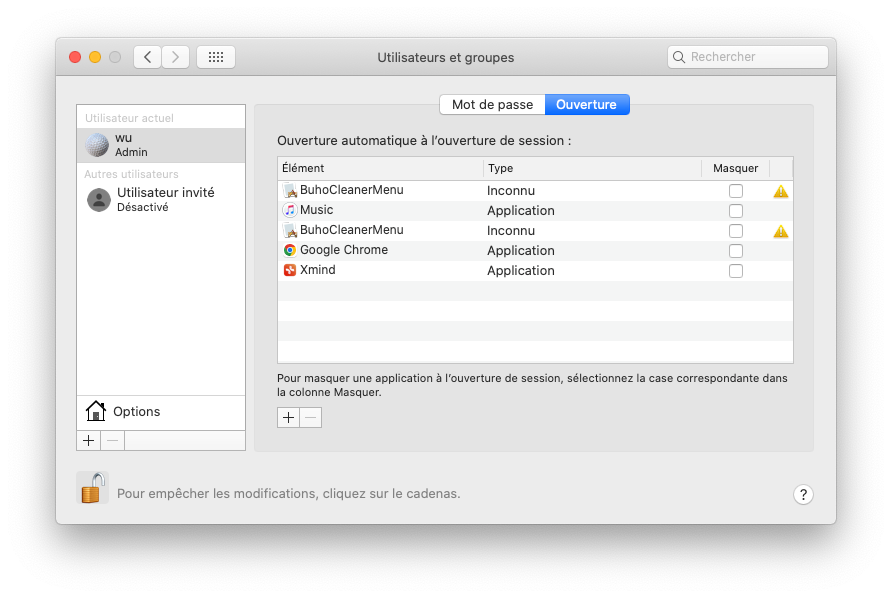Minimize window with yellow button
The width and height of the screenshot is (892, 598).
coord(95,57)
